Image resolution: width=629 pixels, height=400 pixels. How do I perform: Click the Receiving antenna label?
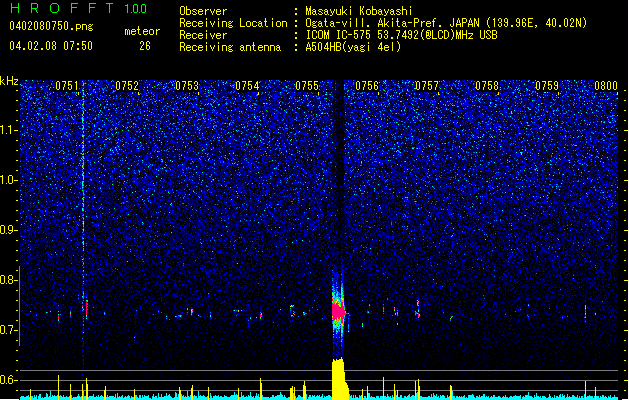[230, 47]
